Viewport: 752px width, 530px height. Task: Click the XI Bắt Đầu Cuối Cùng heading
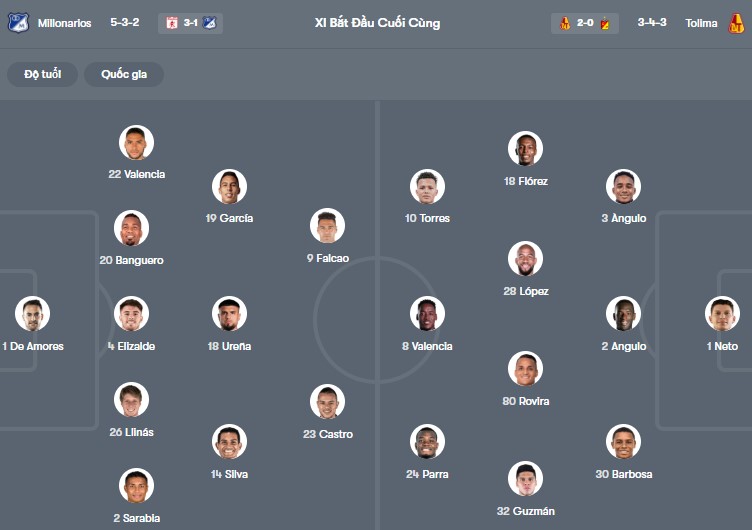pos(377,23)
